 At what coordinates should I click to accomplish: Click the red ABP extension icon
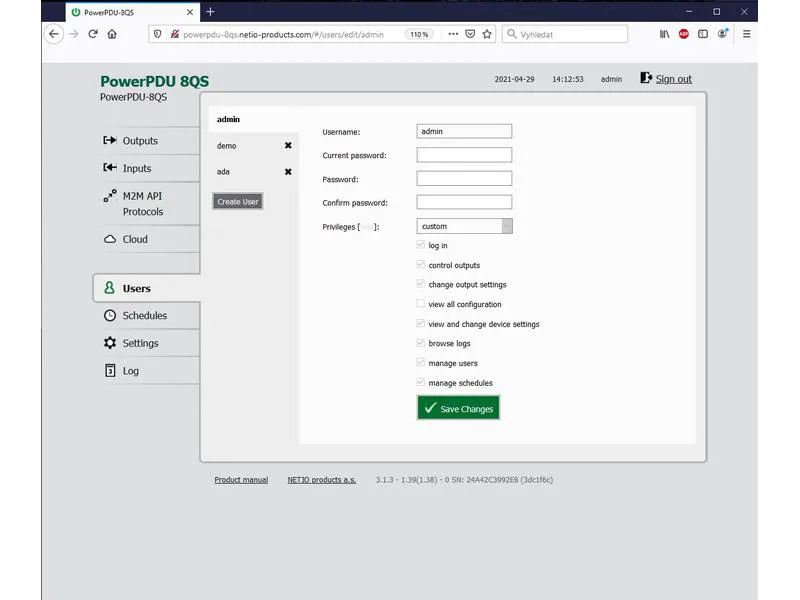pos(684,34)
